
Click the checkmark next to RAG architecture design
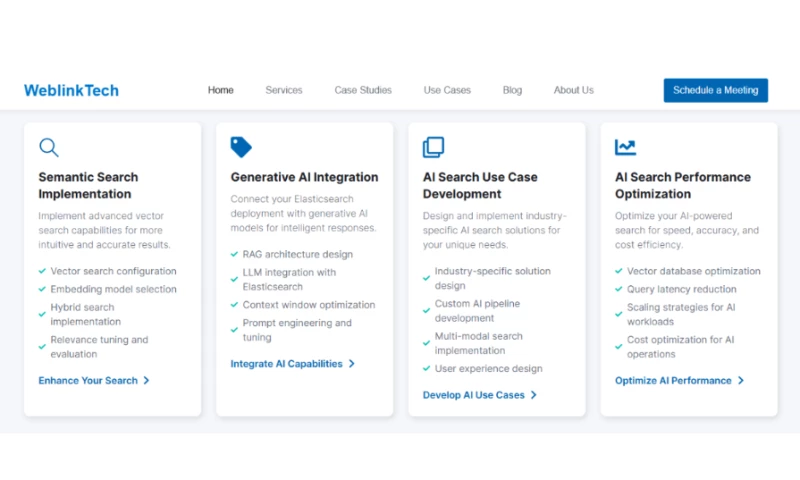tap(234, 254)
